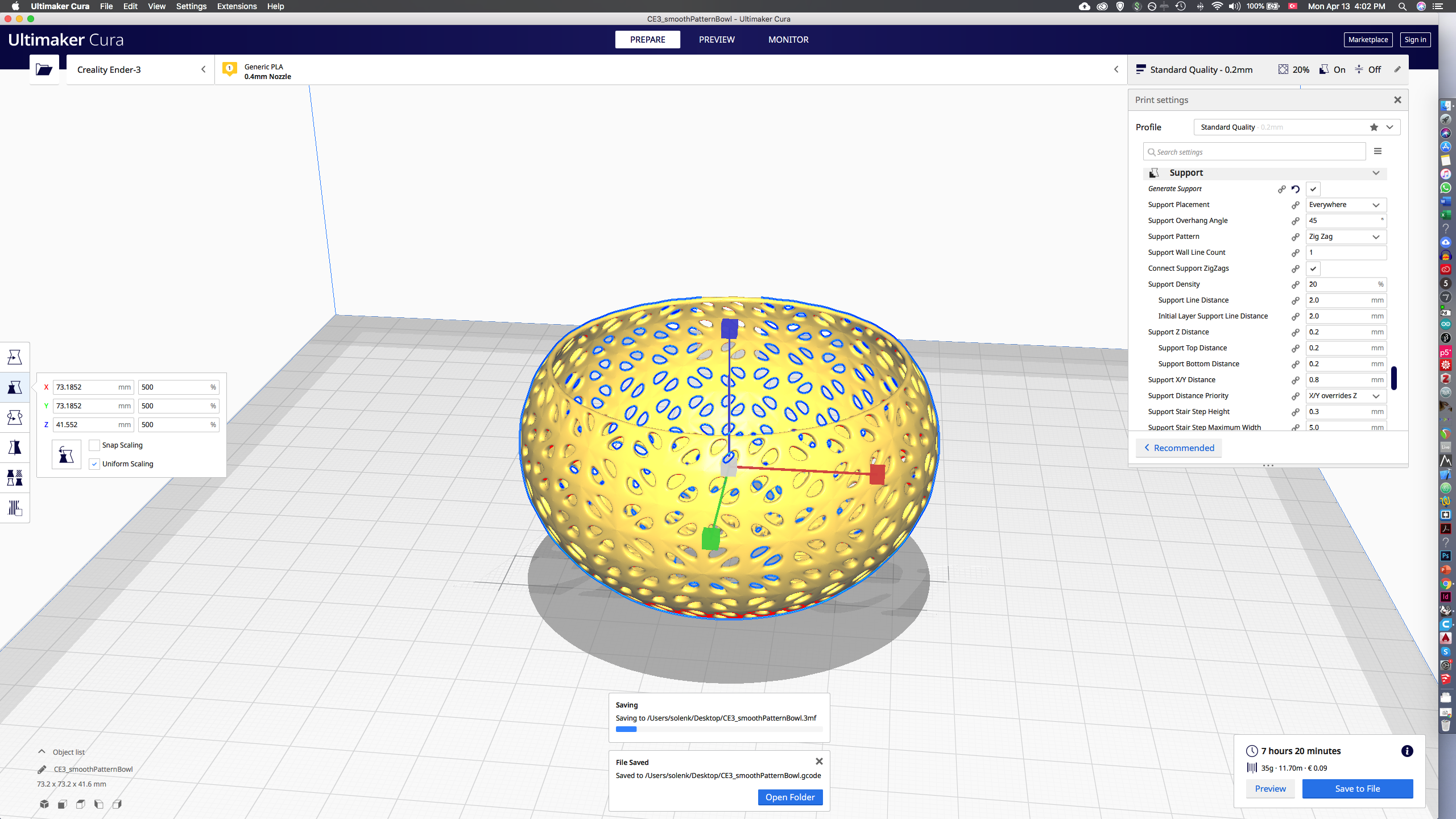
Task: Click the Z scale percent field
Action: click(179, 425)
